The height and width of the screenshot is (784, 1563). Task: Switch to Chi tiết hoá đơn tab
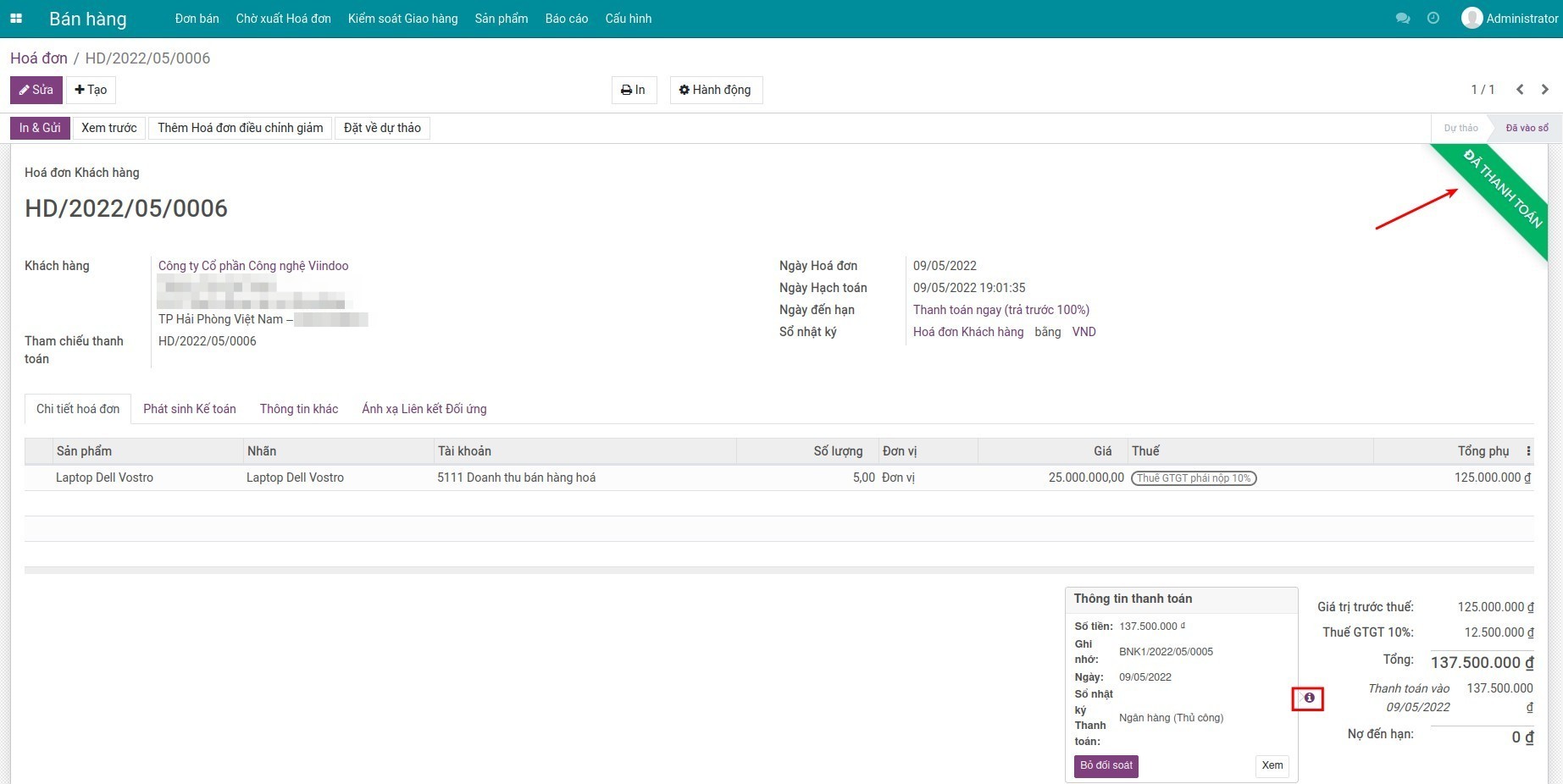point(78,409)
